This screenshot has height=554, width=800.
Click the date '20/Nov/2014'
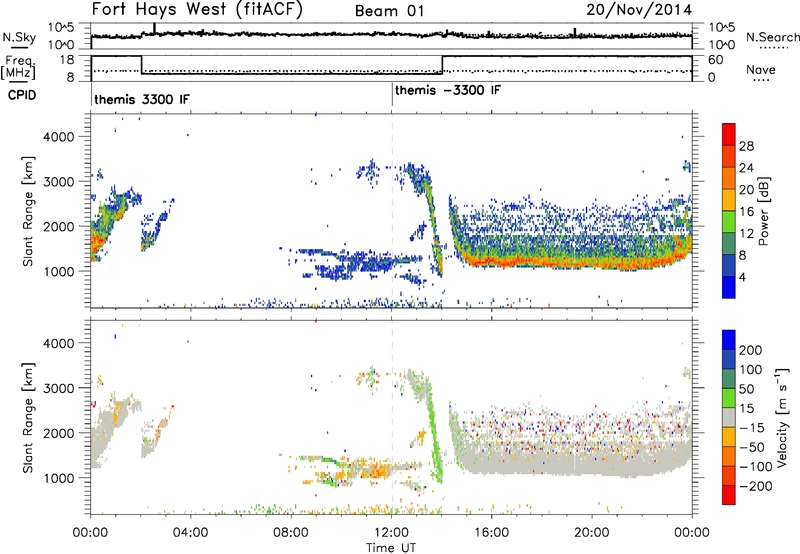click(639, 10)
